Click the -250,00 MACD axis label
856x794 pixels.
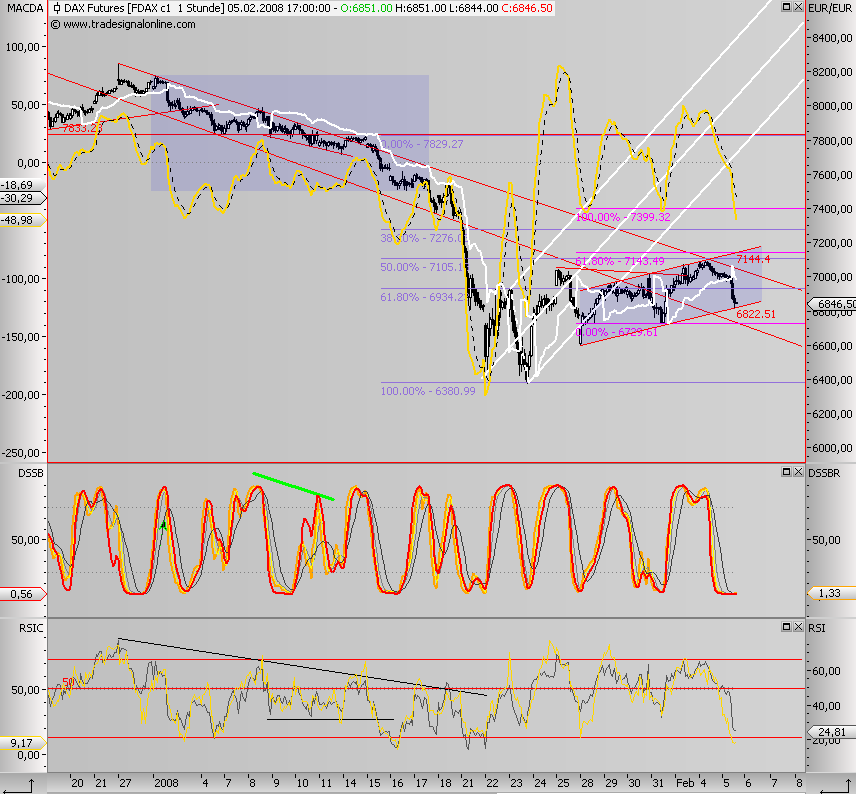click(21, 453)
